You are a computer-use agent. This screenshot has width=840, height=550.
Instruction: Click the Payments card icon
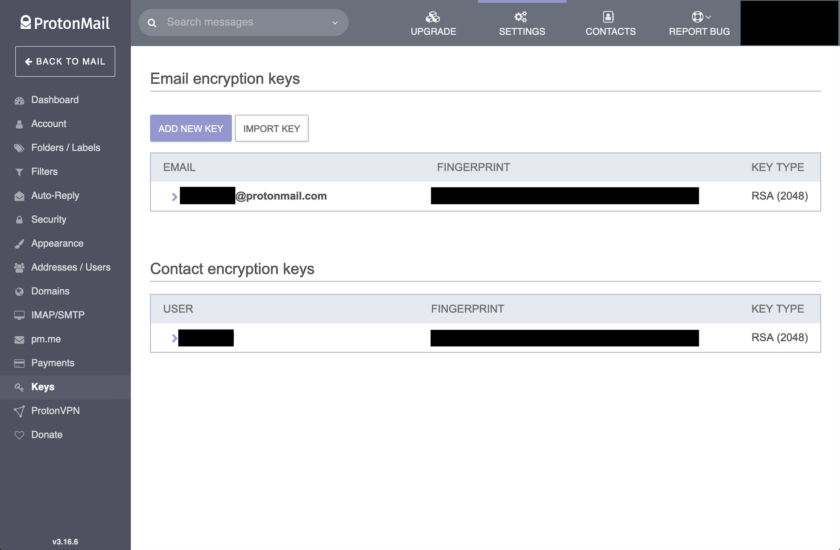[x=19, y=364]
